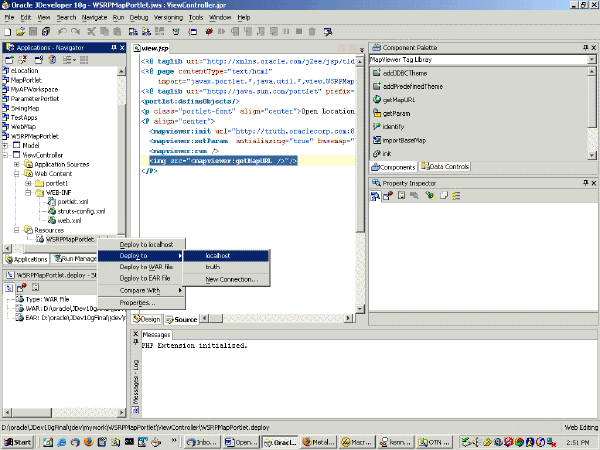Open the File menu
The height and width of the screenshot is (450, 600).
pyautogui.click(x=9, y=18)
